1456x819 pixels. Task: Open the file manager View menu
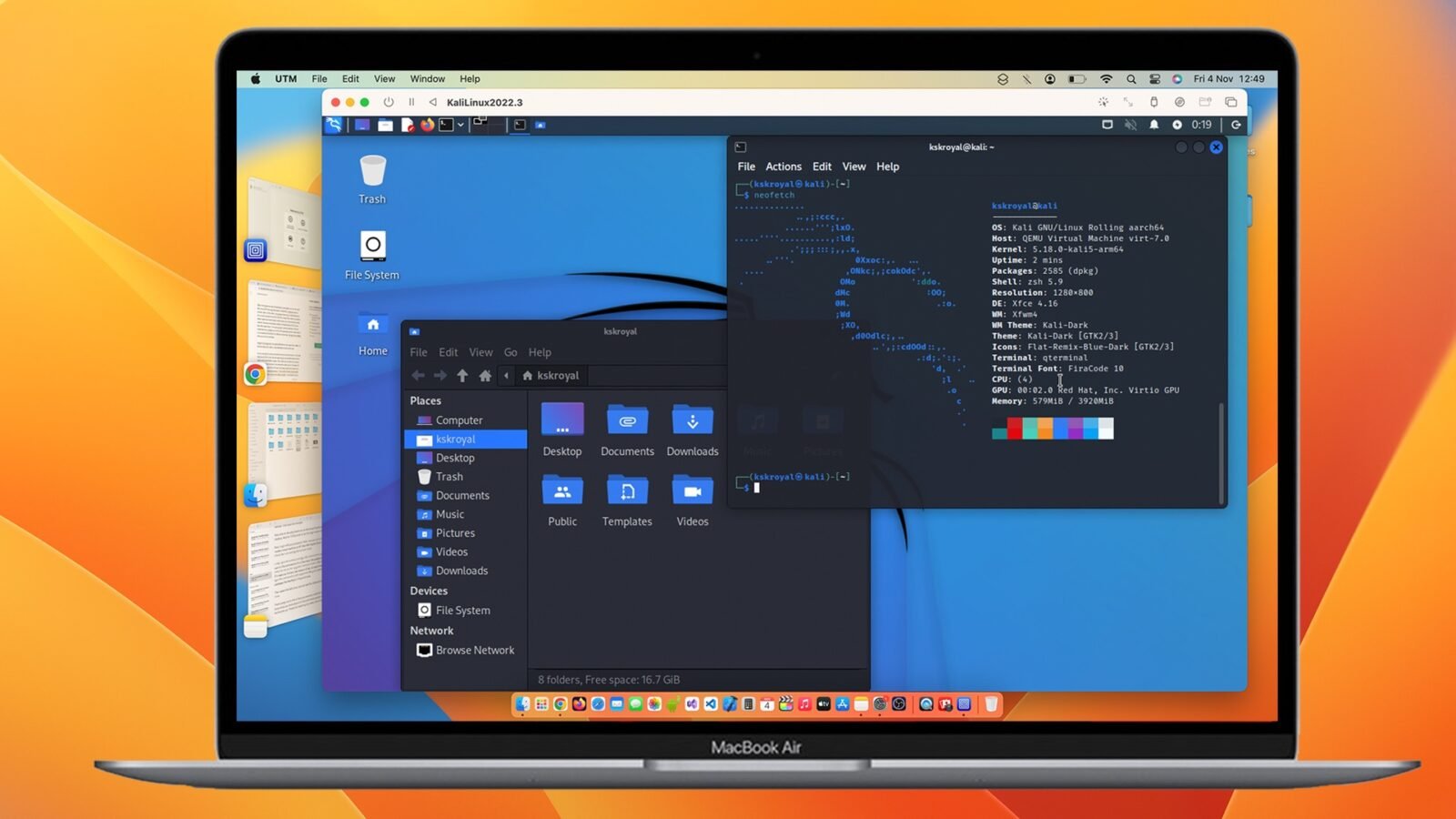pos(480,352)
